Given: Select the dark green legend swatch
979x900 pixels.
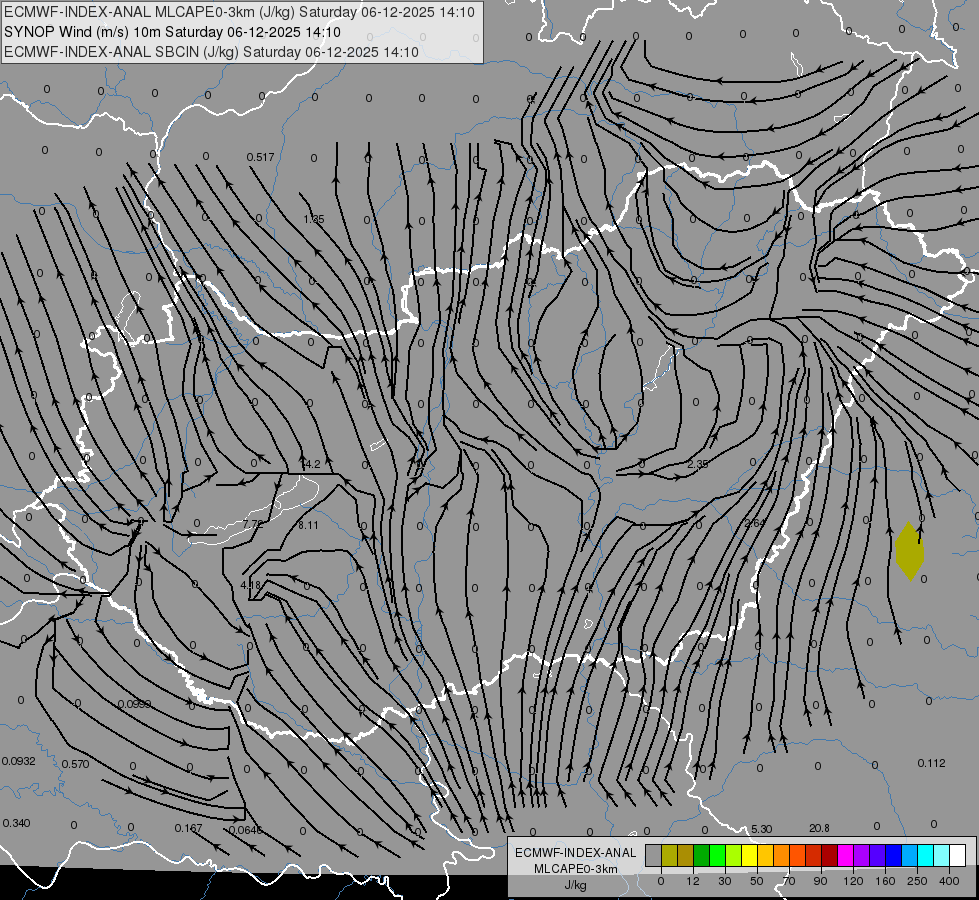Looking at the screenshot, I should pyautogui.click(x=702, y=856).
